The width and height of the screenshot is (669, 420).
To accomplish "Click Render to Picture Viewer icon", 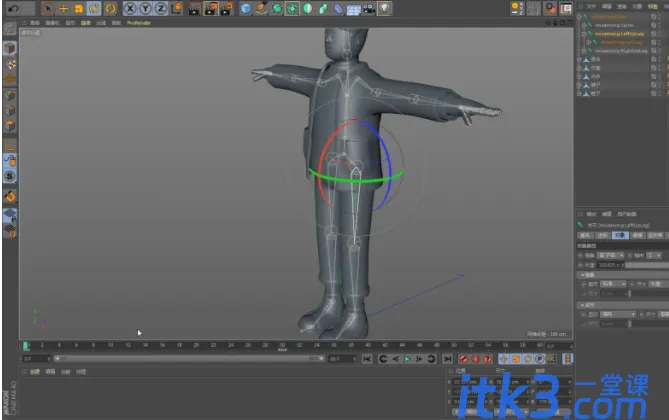I will [x=211, y=9].
